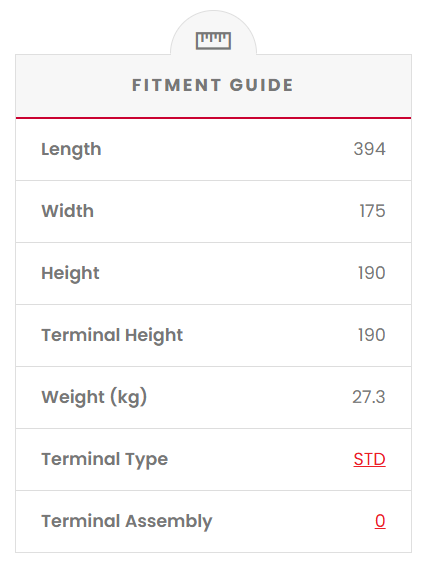Click the red divider line under the header
This screenshot has height=582, width=425.
point(213,118)
